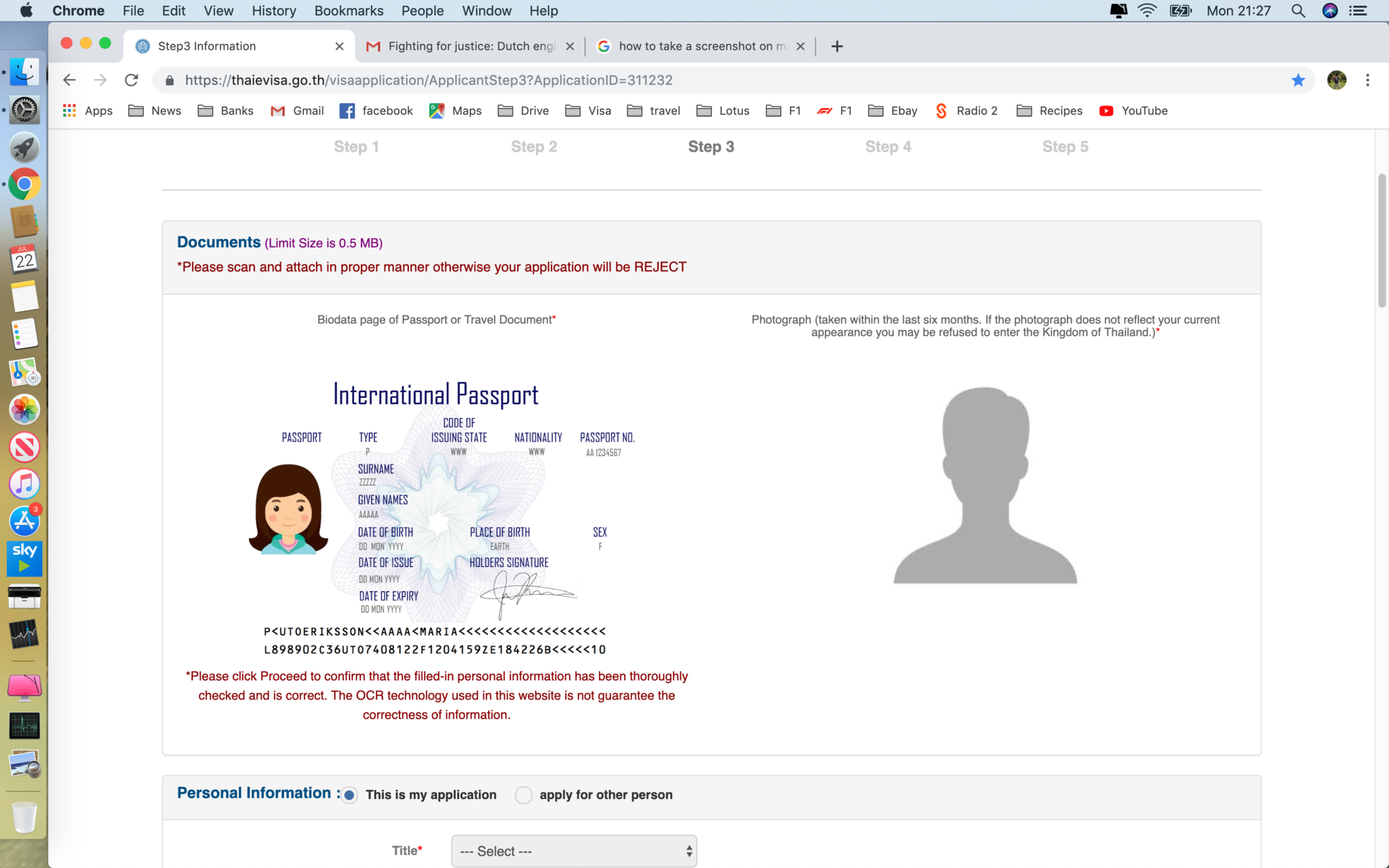1389x868 pixels.
Task: Close the Step3 Information tab
Action: [x=340, y=46]
